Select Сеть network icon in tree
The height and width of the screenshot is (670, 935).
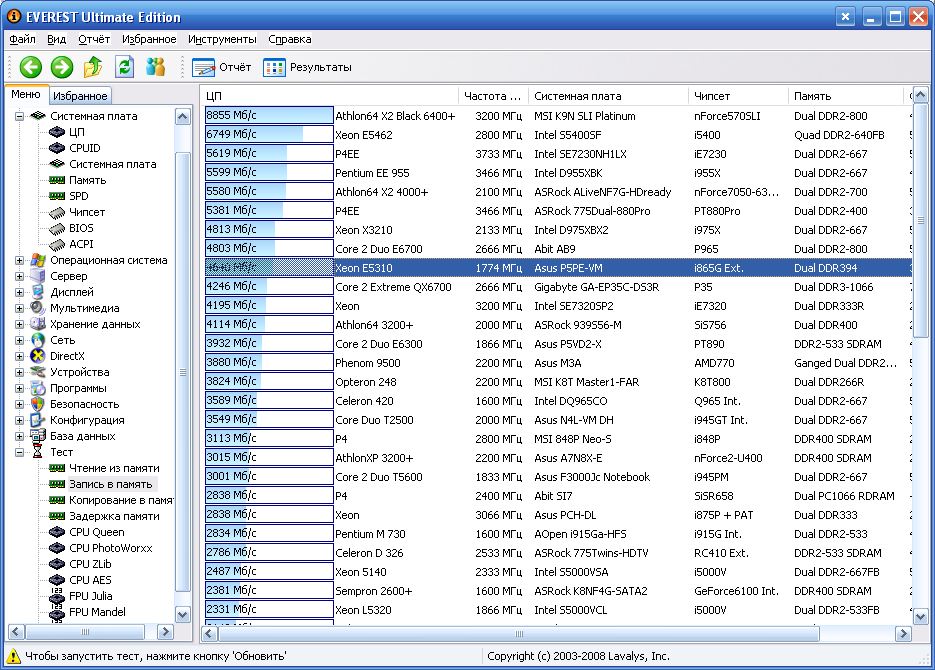(x=38, y=340)
